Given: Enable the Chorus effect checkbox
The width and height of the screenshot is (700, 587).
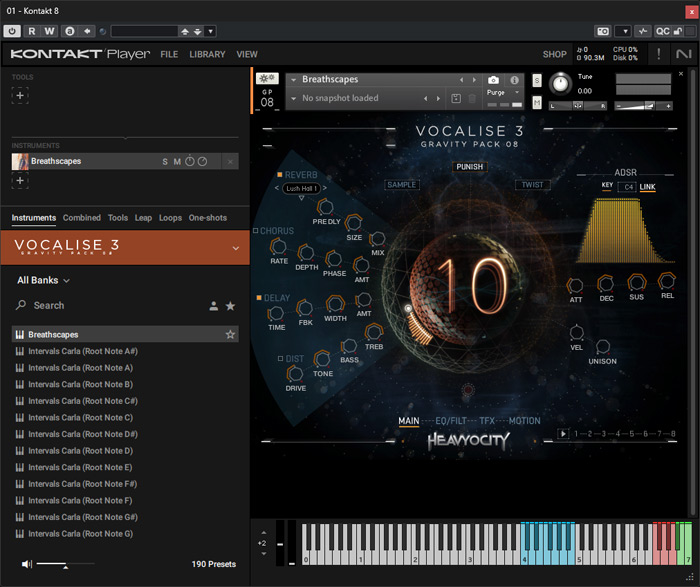Looking at the screenshot, I should 256,231.
